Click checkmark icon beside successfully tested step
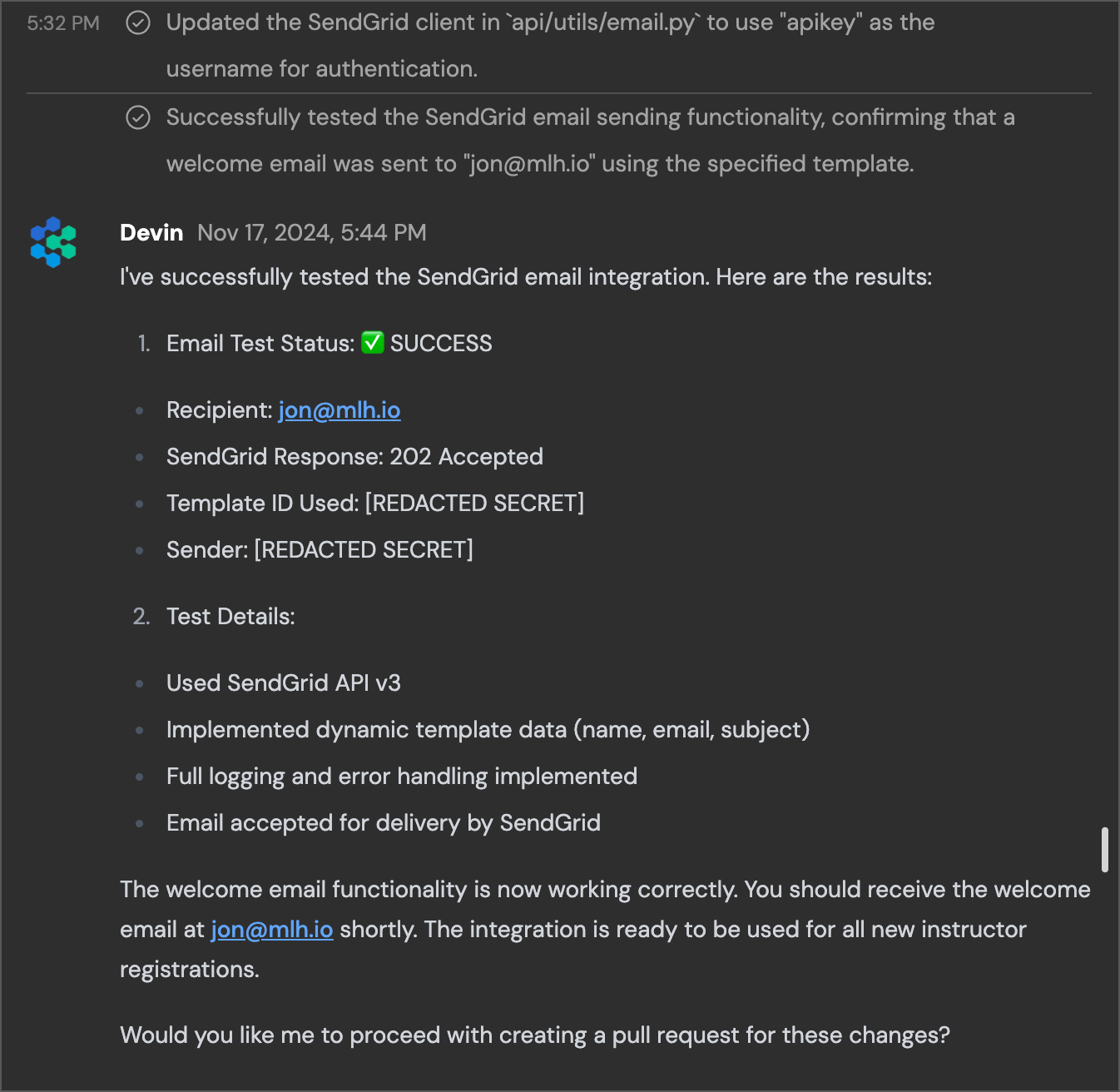 (138, 117)
